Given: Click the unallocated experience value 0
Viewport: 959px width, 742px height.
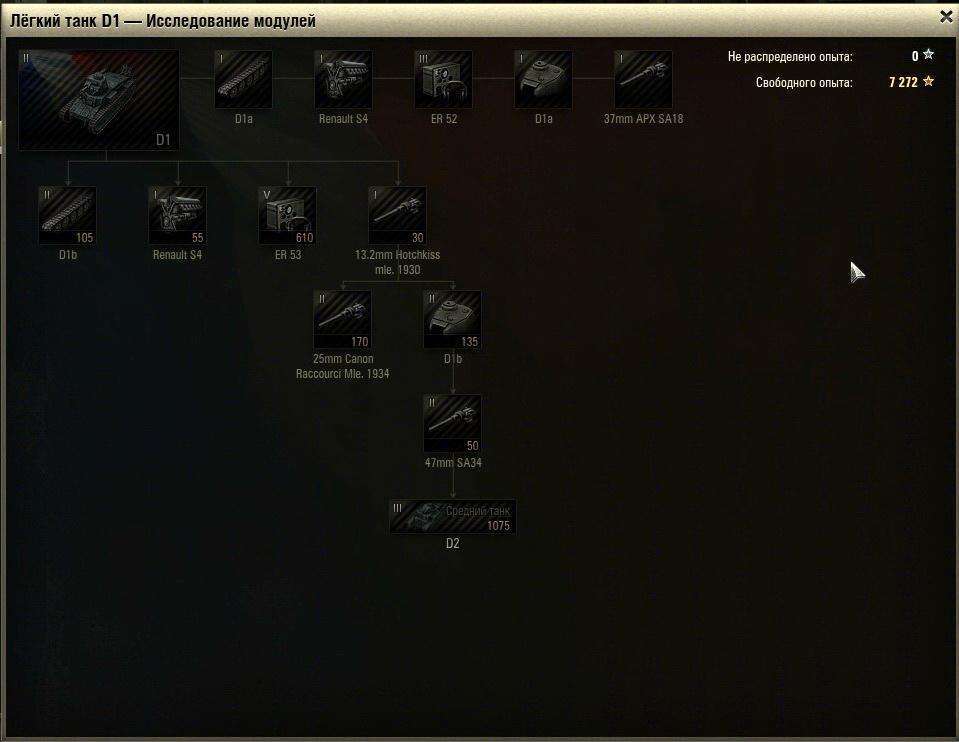Looking at the screenshot, I should pyautogui.click(x=915, y=56).
